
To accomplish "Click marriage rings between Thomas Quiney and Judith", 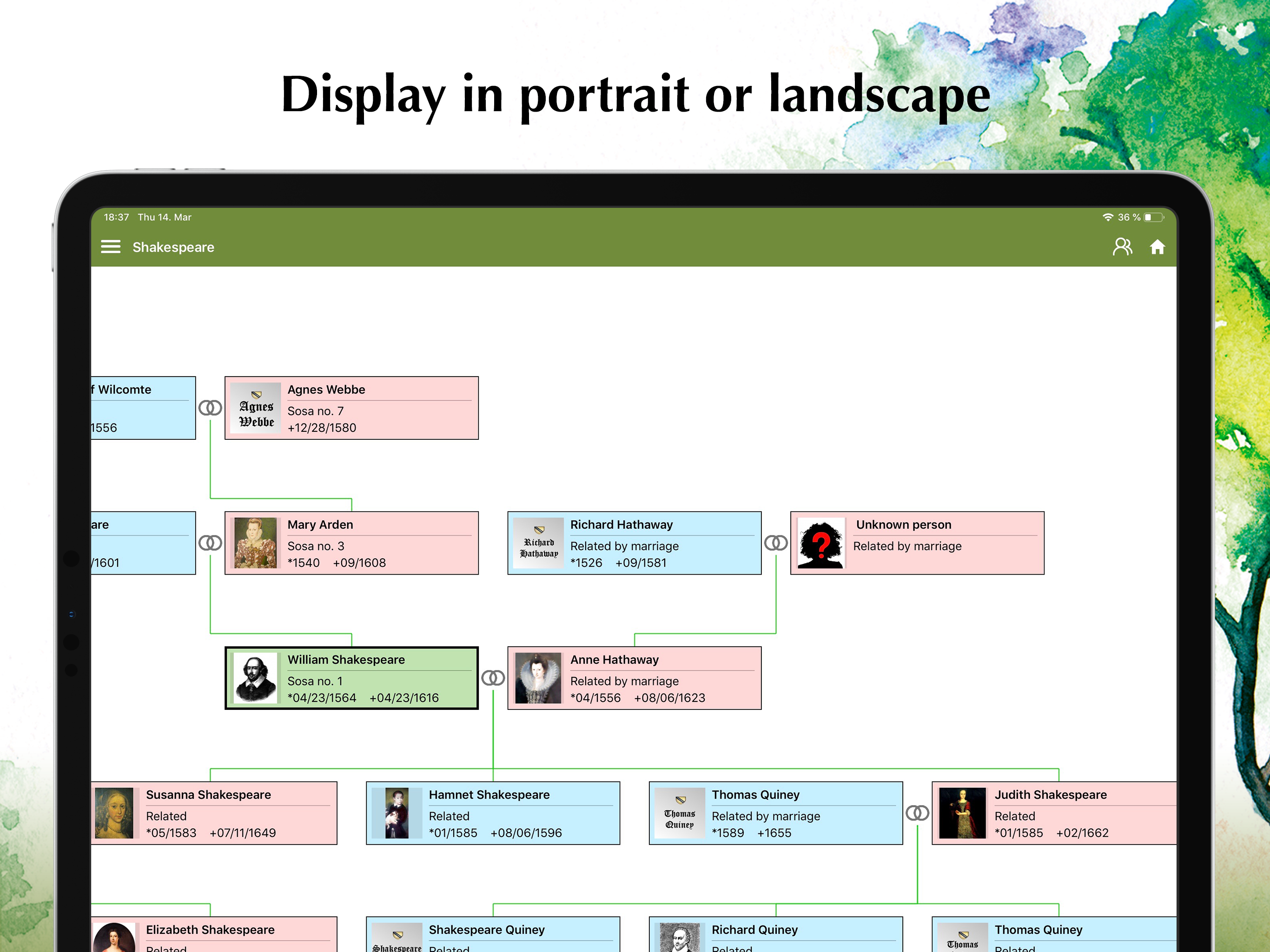I will (x=917, y=813).
